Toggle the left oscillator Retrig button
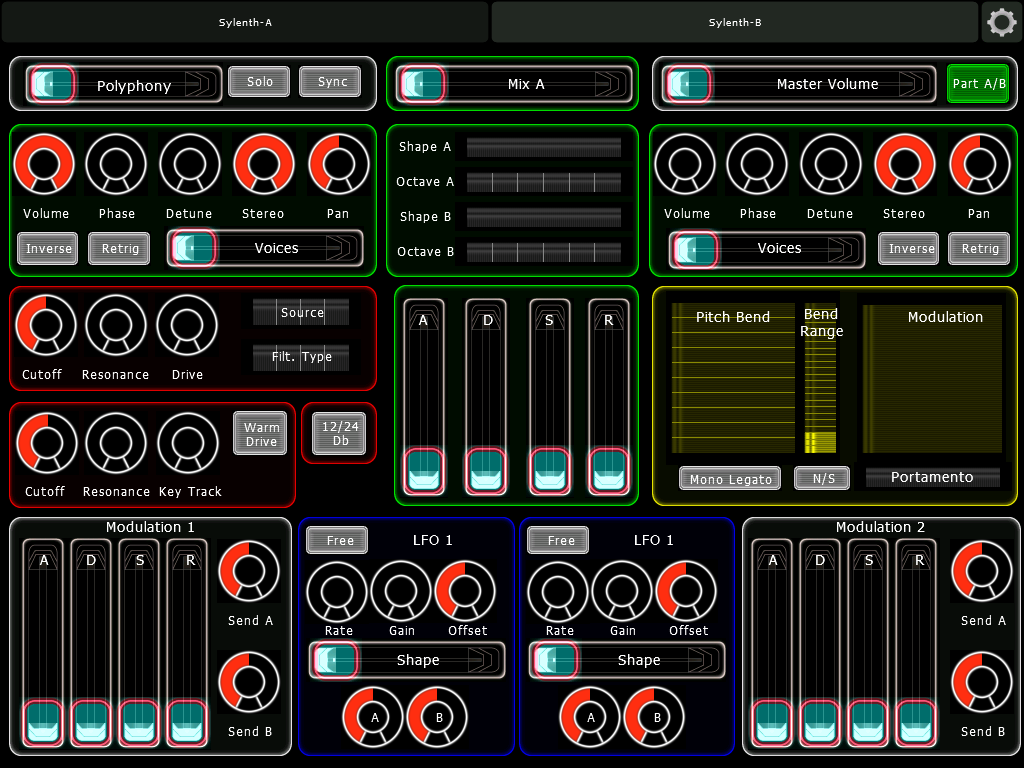This screenshot has width=1024, height=768. coord(120,248)
